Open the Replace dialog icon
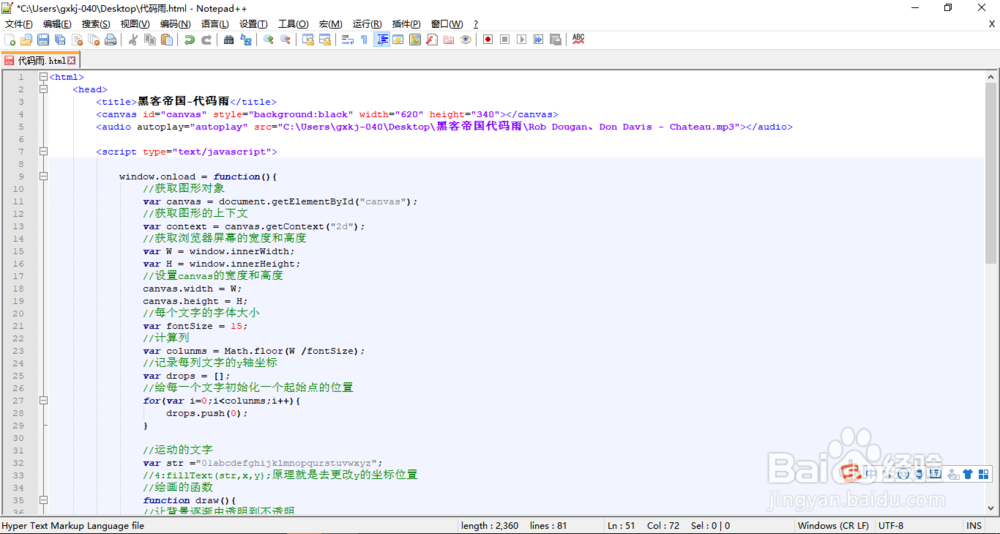The height and width of the screenshot is (534, 1000). click(x=246, y=40)
